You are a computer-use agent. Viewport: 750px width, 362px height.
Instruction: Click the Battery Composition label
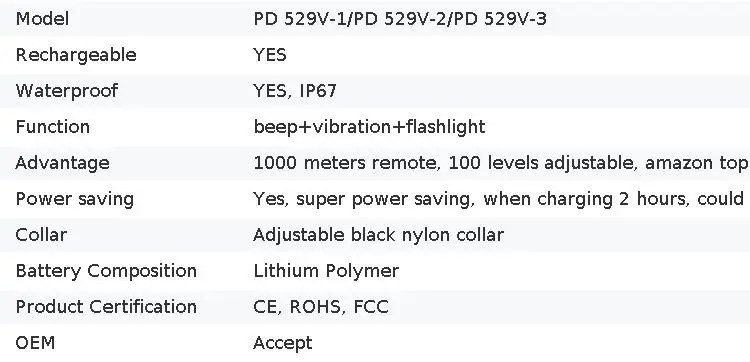pyautogui.click(x=106, y=271)
